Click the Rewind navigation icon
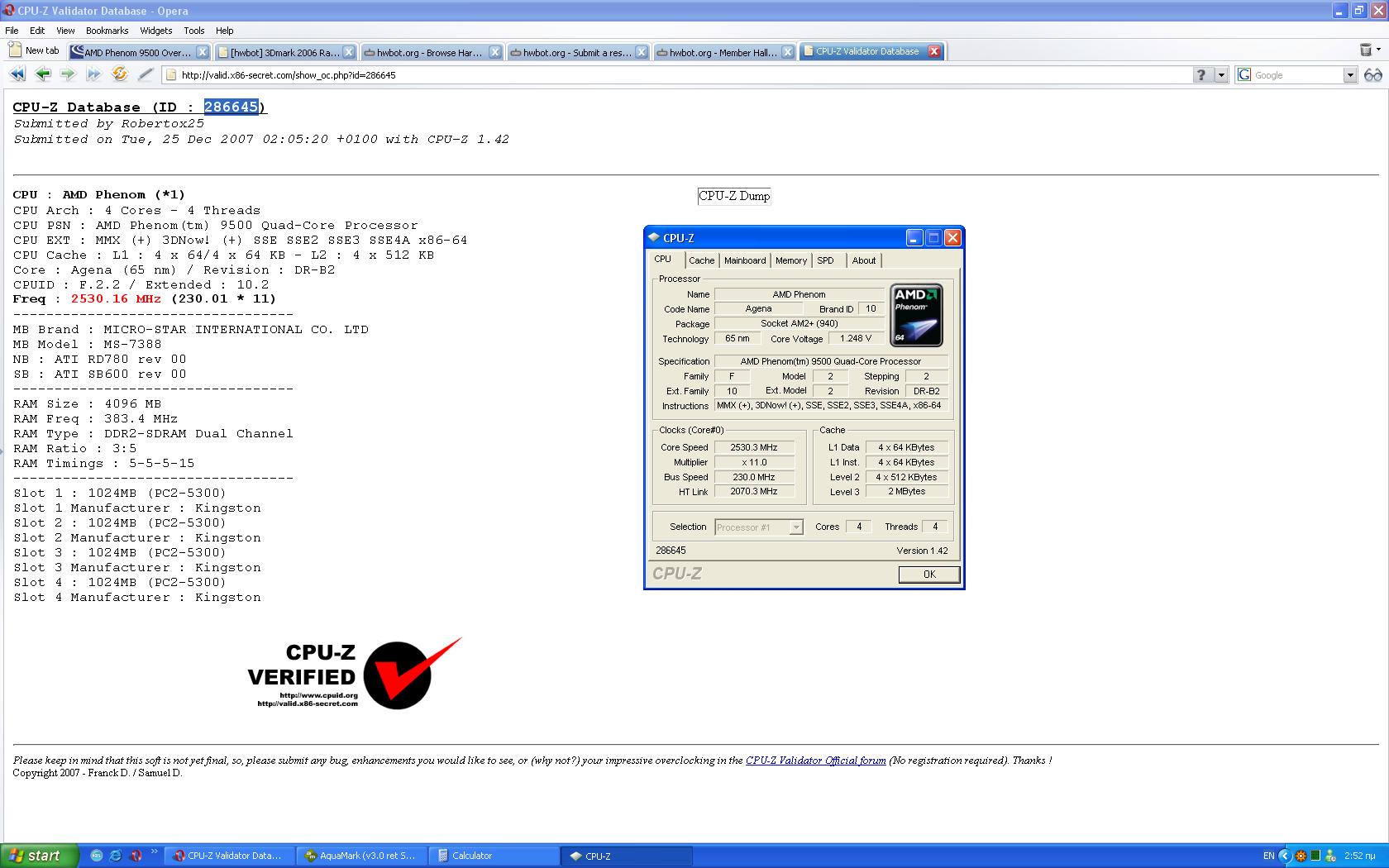Image resolution: width=1389 pixels, height=868 pixels. pyautogui.click(x=17, y=74)
